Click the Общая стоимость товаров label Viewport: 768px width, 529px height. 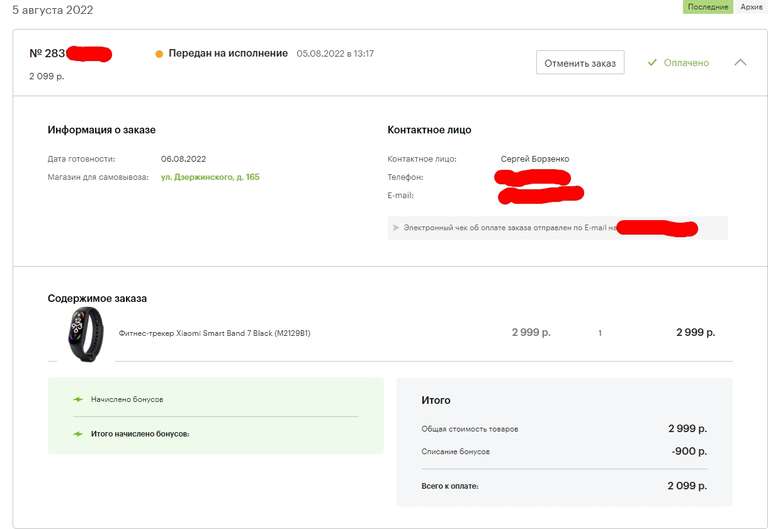(470, 429)
